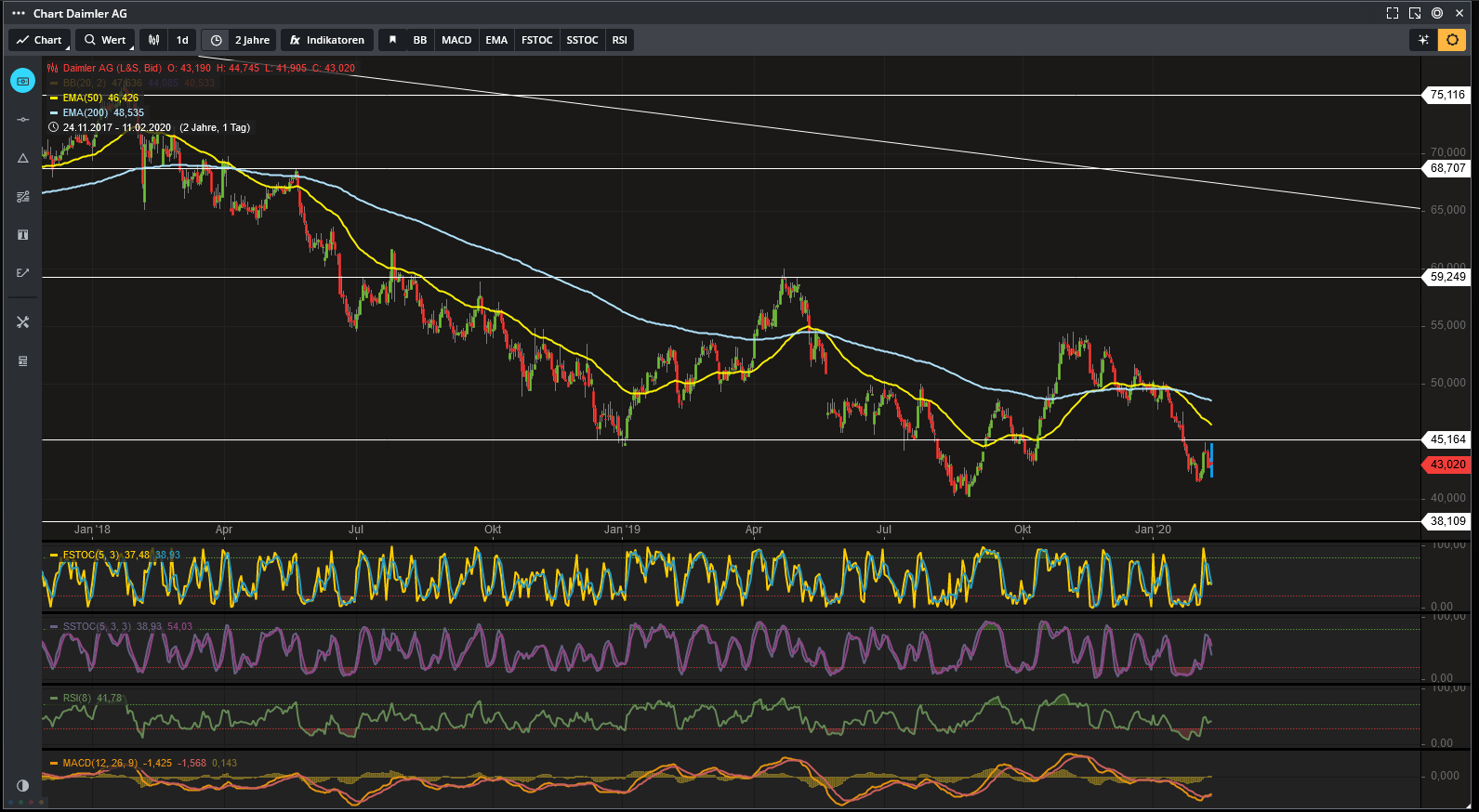
Task: Select the triangle shape drawing tool
Action: point(23,158)
